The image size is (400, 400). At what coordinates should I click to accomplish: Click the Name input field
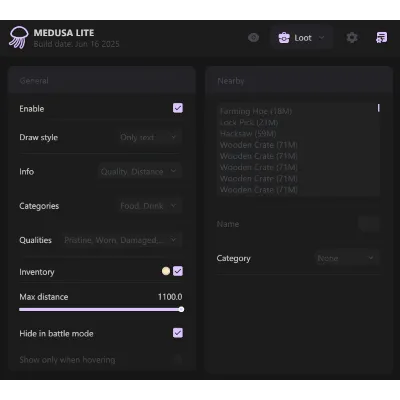pos(368,224)
